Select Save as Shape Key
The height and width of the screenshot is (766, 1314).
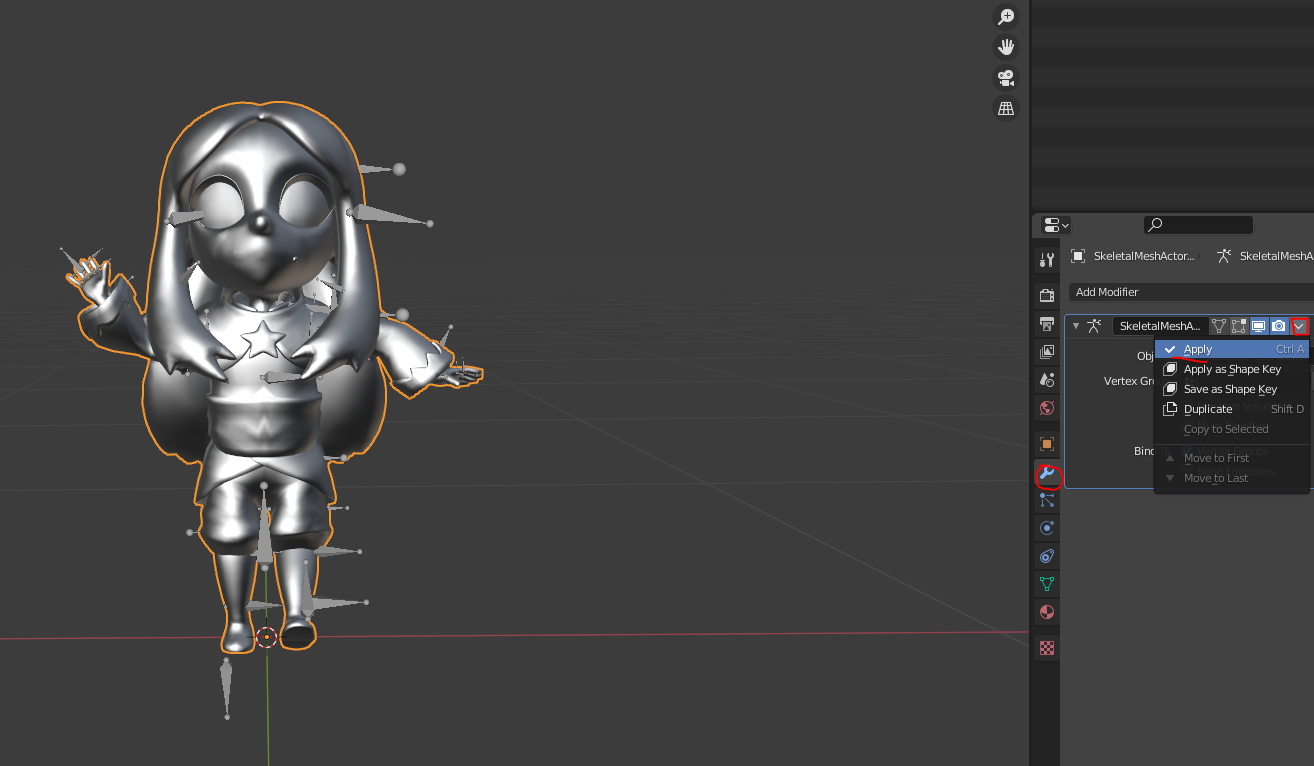pyautogui.click(x=1232, y=389)
